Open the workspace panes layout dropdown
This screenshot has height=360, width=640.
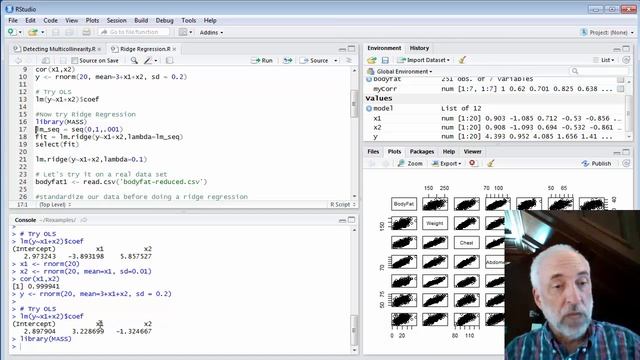[x=185, y=32]
